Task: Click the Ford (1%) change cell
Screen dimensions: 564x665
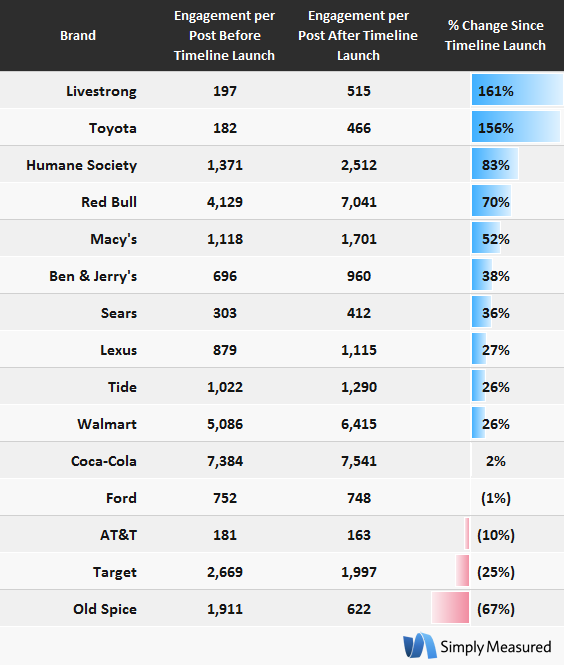Action: pos(496,498)
